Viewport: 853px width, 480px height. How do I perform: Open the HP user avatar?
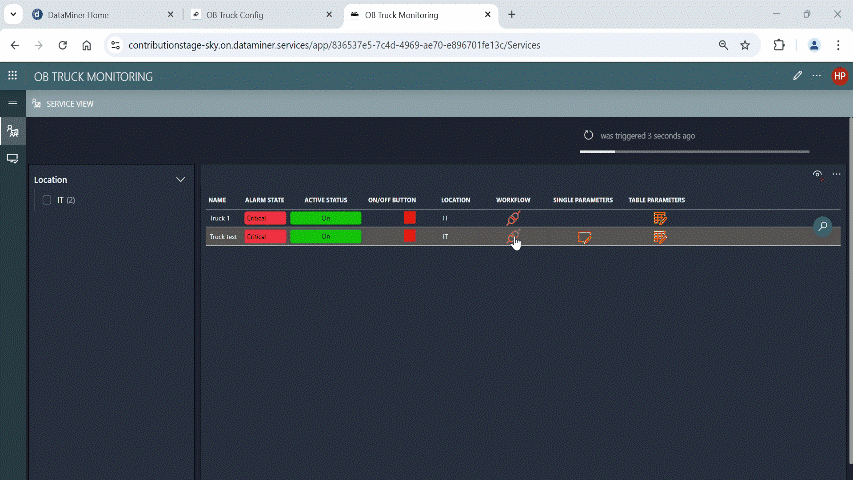point(839,76)
